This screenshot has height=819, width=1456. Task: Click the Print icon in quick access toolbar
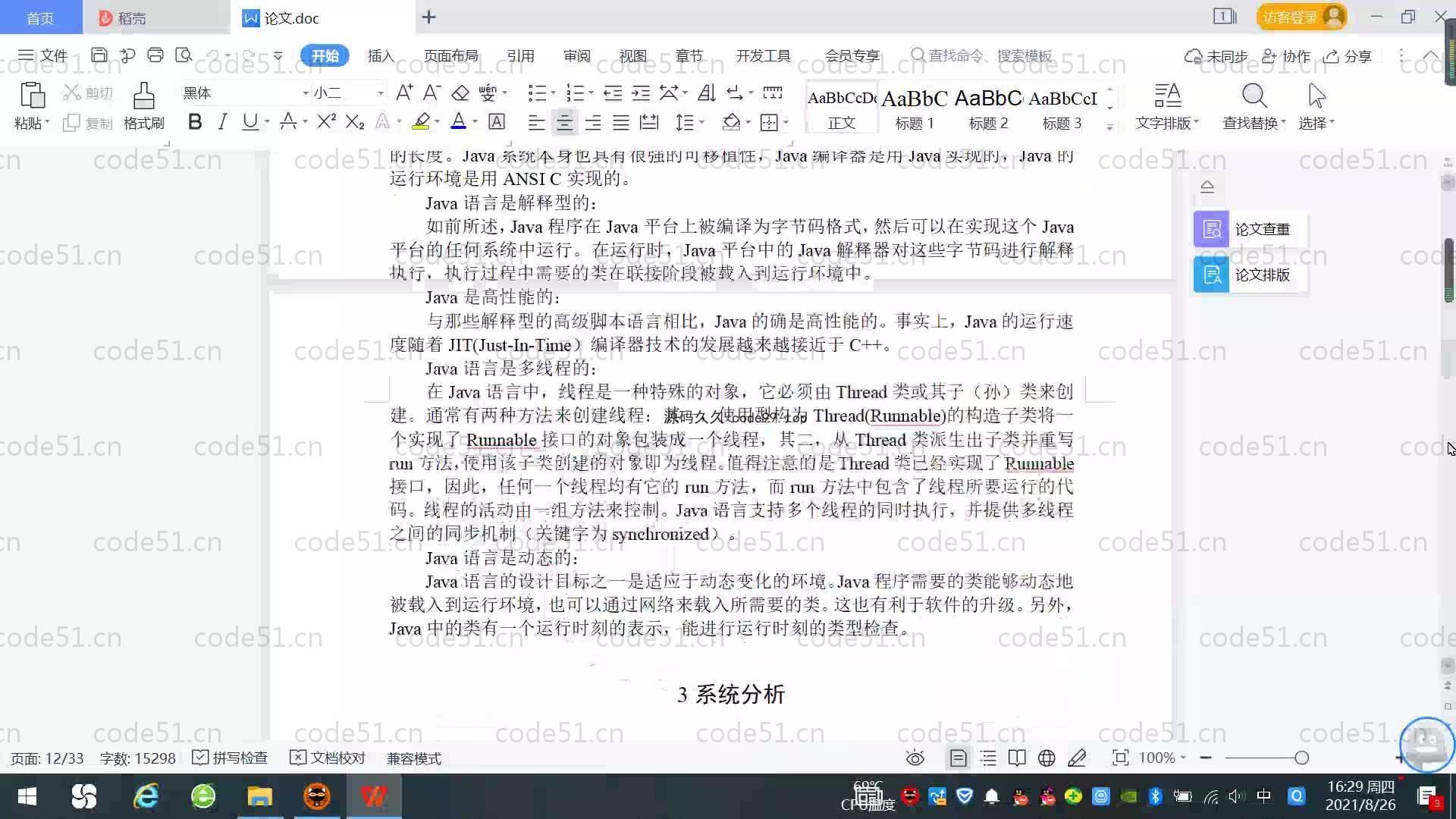[x=155, y=55]
